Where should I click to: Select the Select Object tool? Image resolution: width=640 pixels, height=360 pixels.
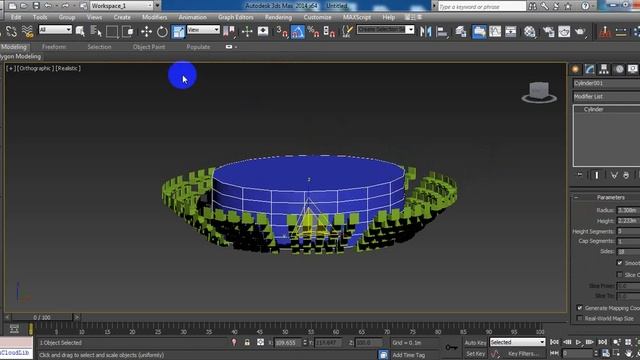pyautogui.click(x=80, y=31)
